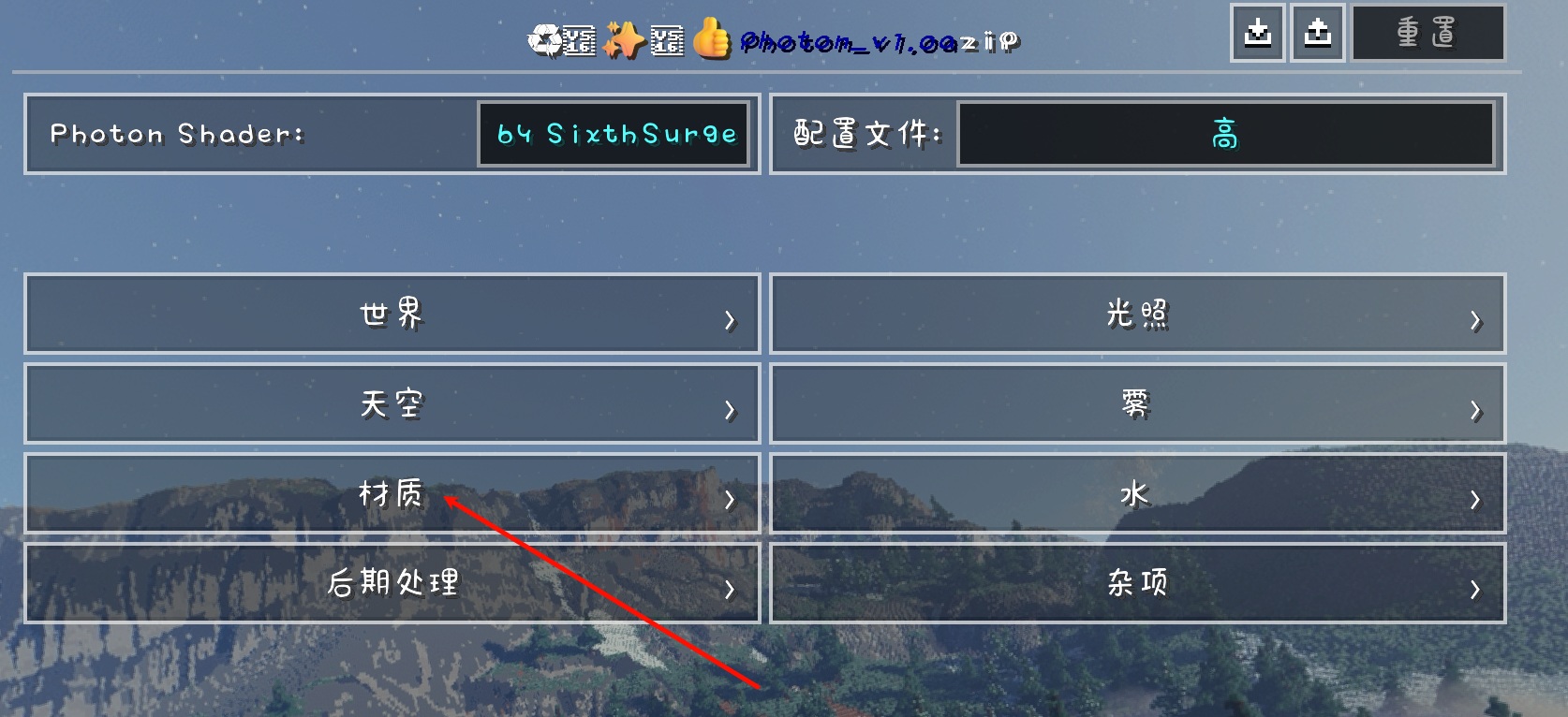Expand the chevron on the 光照 row

point(1475,320)
